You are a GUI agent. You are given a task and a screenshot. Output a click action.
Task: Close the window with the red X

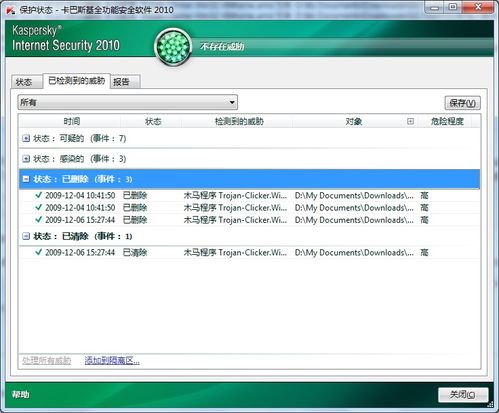(478, 7)
